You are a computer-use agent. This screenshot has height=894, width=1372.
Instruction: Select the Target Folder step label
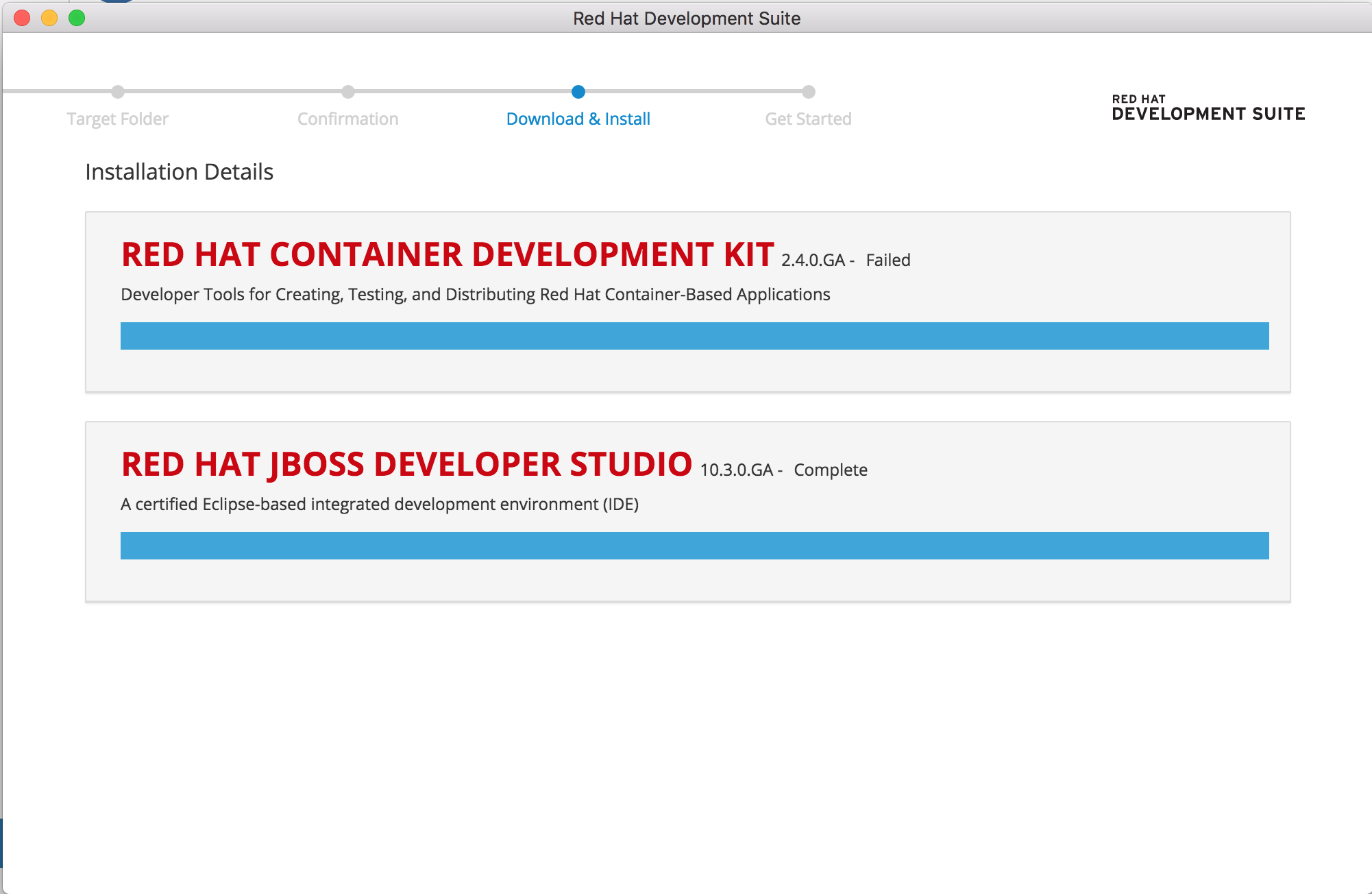[118, 119]
